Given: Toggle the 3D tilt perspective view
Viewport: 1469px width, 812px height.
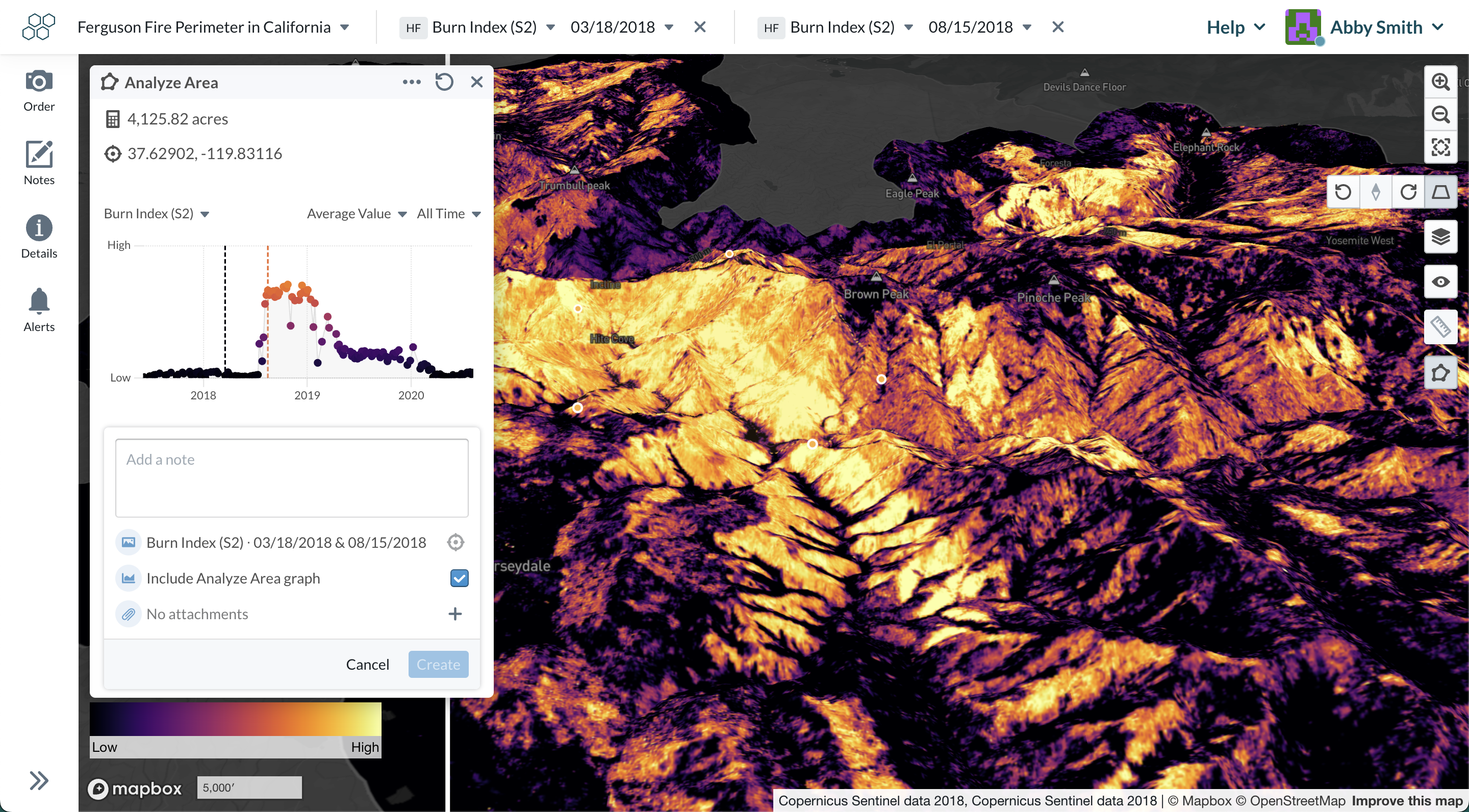Looking at the screenshot, I should pyautogui.click(x=1440, y=192).
